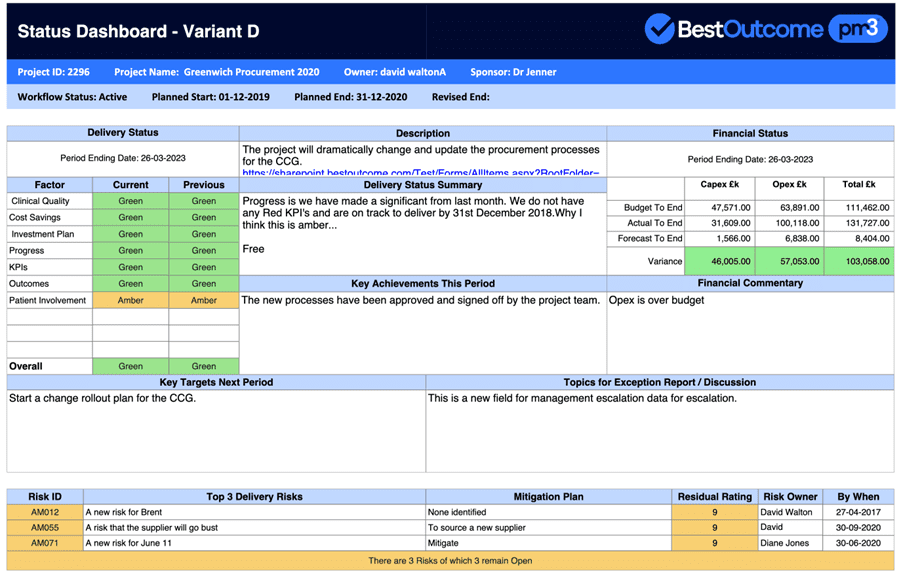
Task: Click Sponsor: Dr Jenner
Action: [513, 72]
